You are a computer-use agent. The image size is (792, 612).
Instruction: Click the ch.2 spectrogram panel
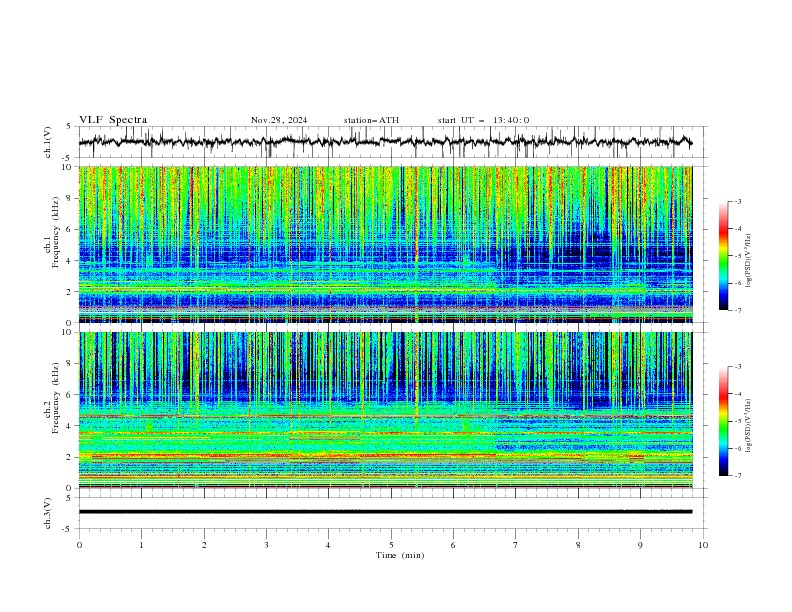pyautogui.click(x=386, y=410)
